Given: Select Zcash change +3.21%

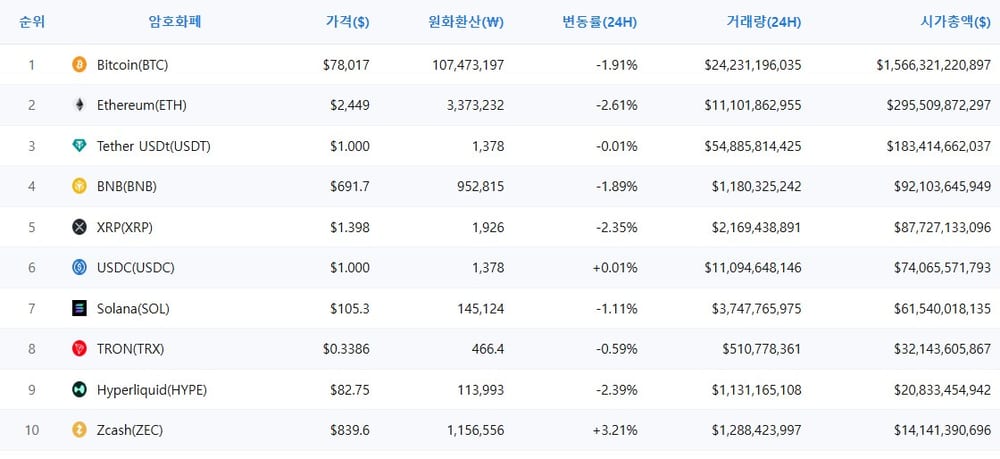Looking at the screenshot, I should coord(615,431).
